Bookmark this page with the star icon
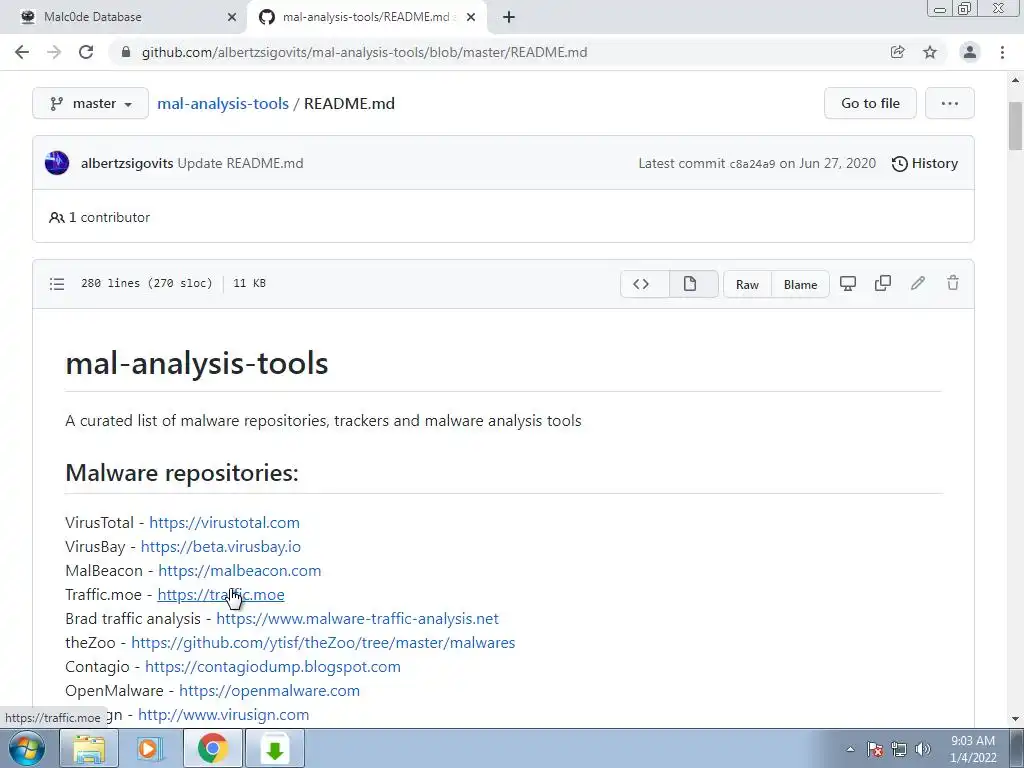The width and height of the screenshot is (1024, 768). point(930,52)
